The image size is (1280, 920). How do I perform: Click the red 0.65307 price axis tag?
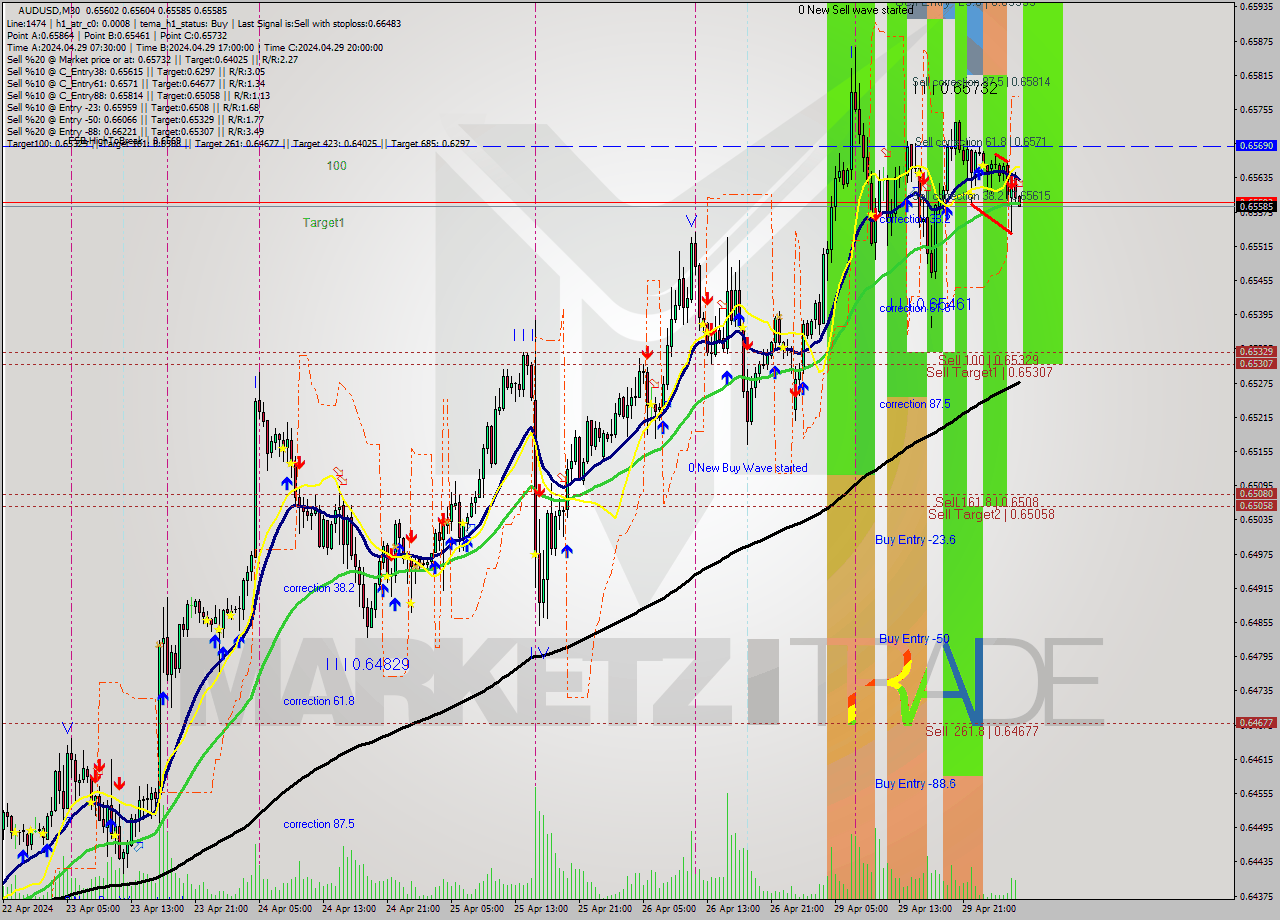pos(1256,363)
